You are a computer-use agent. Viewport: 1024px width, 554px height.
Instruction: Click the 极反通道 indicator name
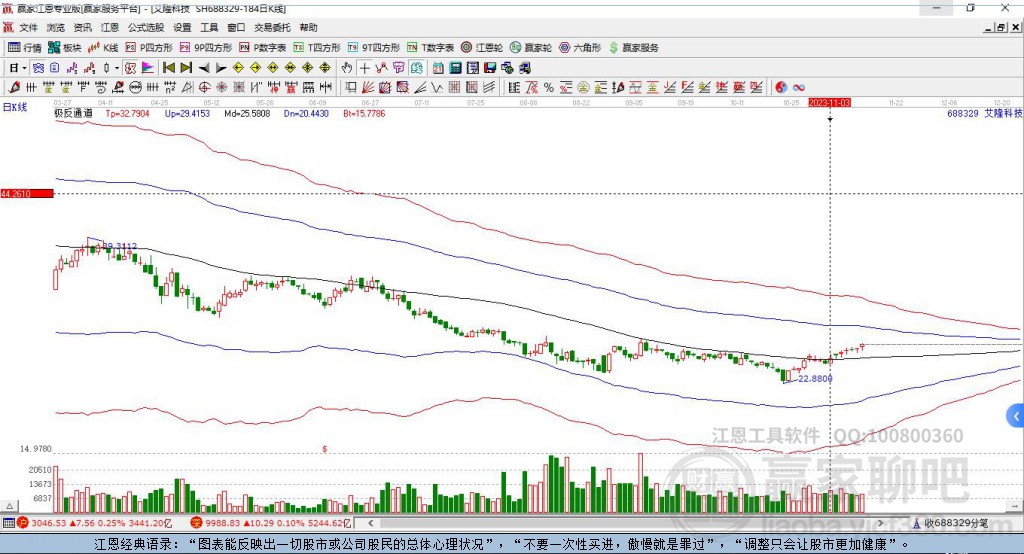tap(74, 113)
